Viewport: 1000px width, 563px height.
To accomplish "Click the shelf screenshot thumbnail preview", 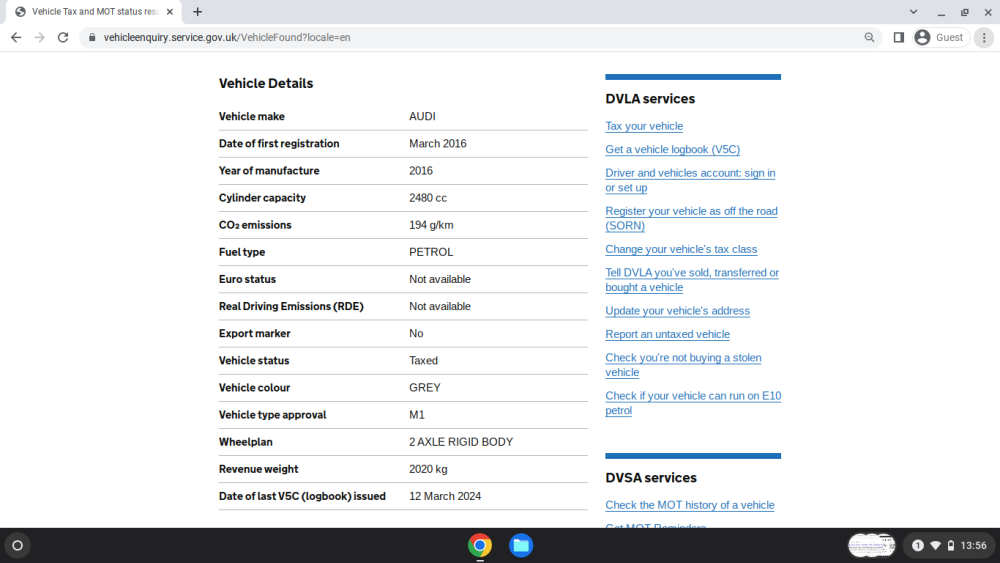I will pos(872,546).
